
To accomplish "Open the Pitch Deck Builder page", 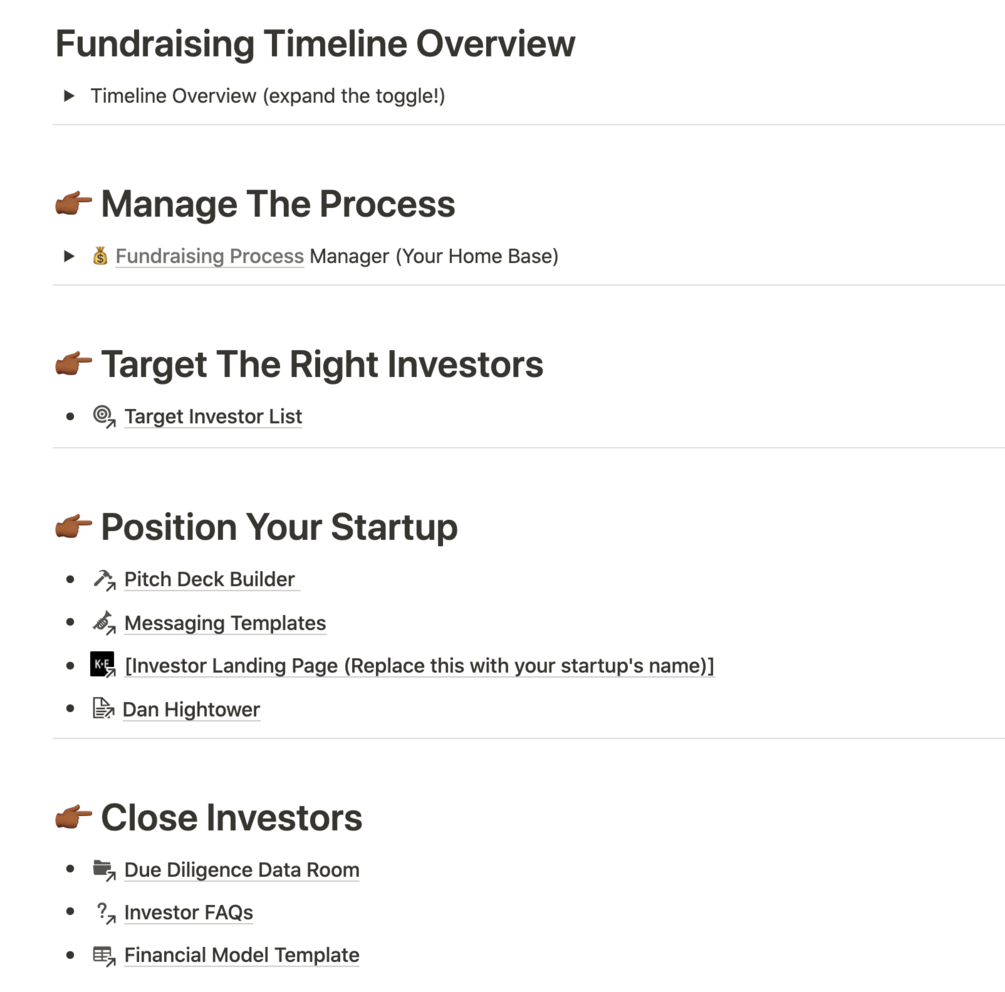I will (209, 579).
